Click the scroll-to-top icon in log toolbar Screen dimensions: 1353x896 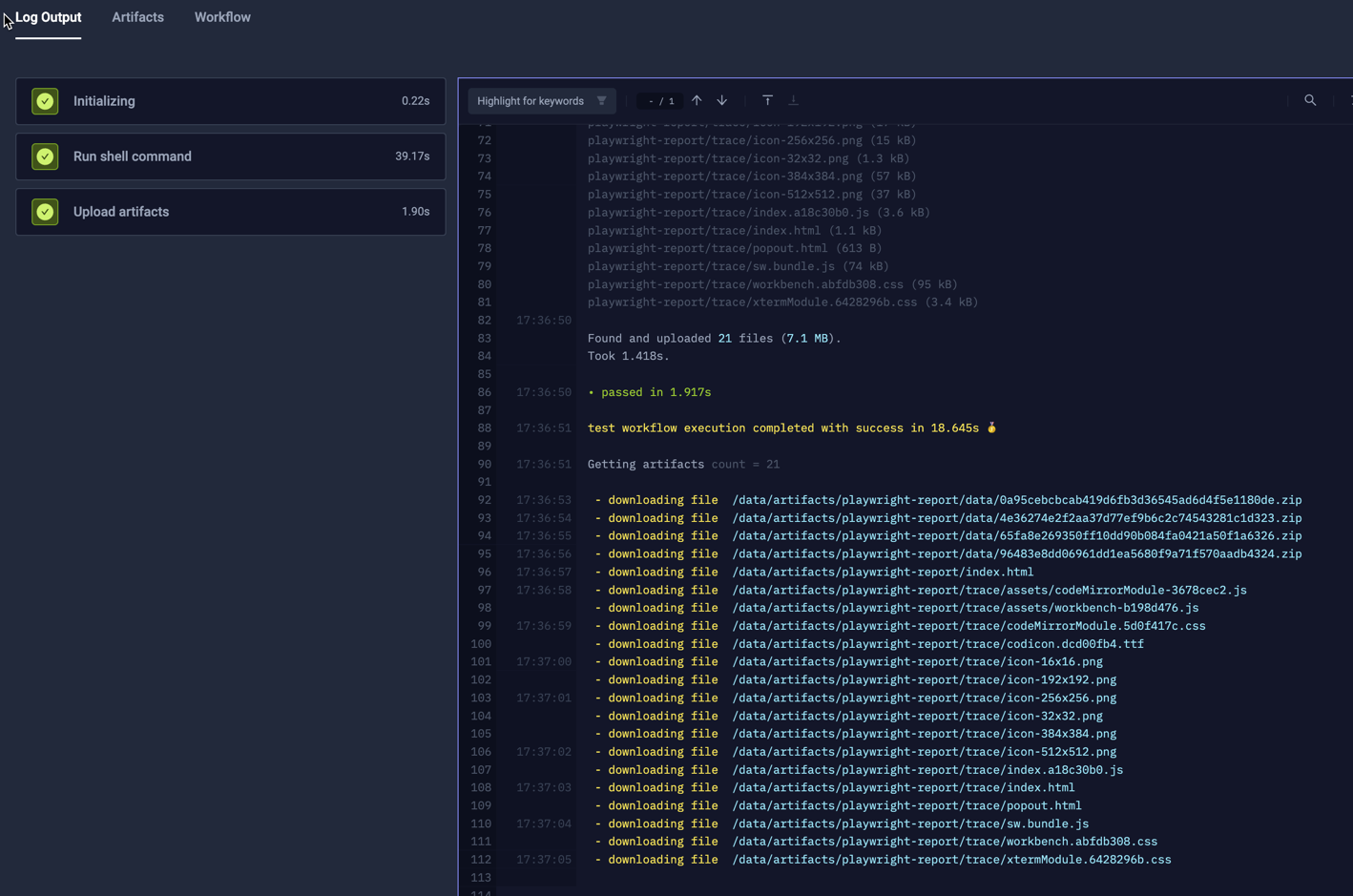coord(767,99)
